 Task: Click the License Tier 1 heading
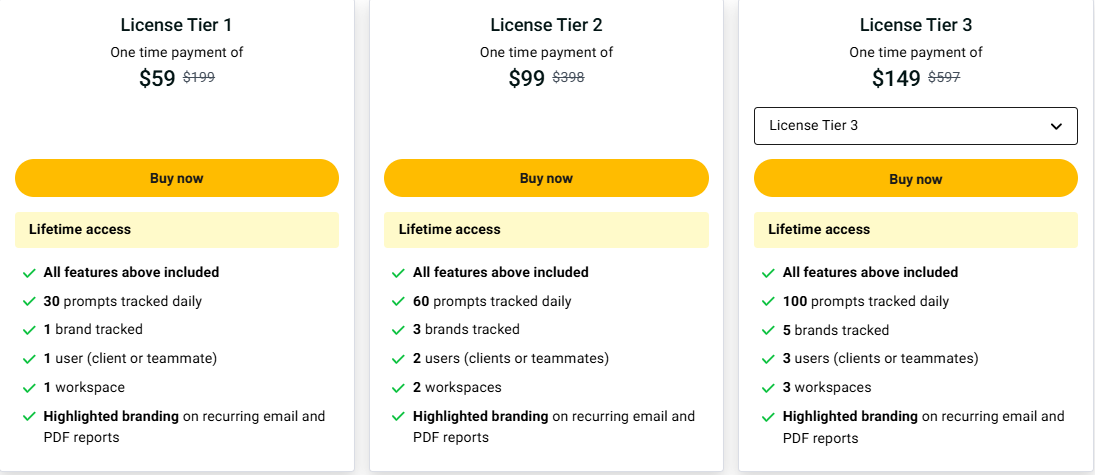(176, 25)
